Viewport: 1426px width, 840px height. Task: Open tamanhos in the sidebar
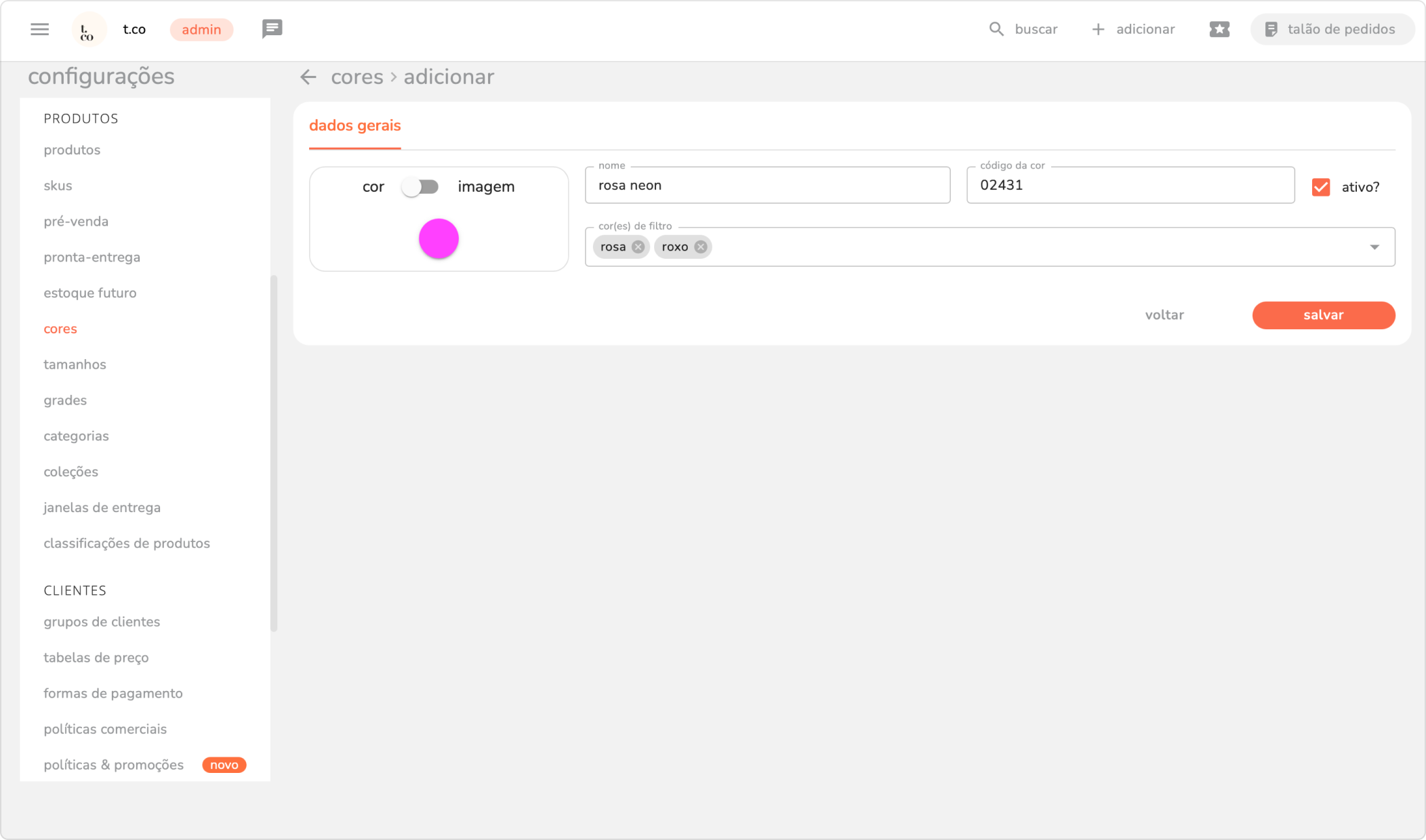click(75, 364)
